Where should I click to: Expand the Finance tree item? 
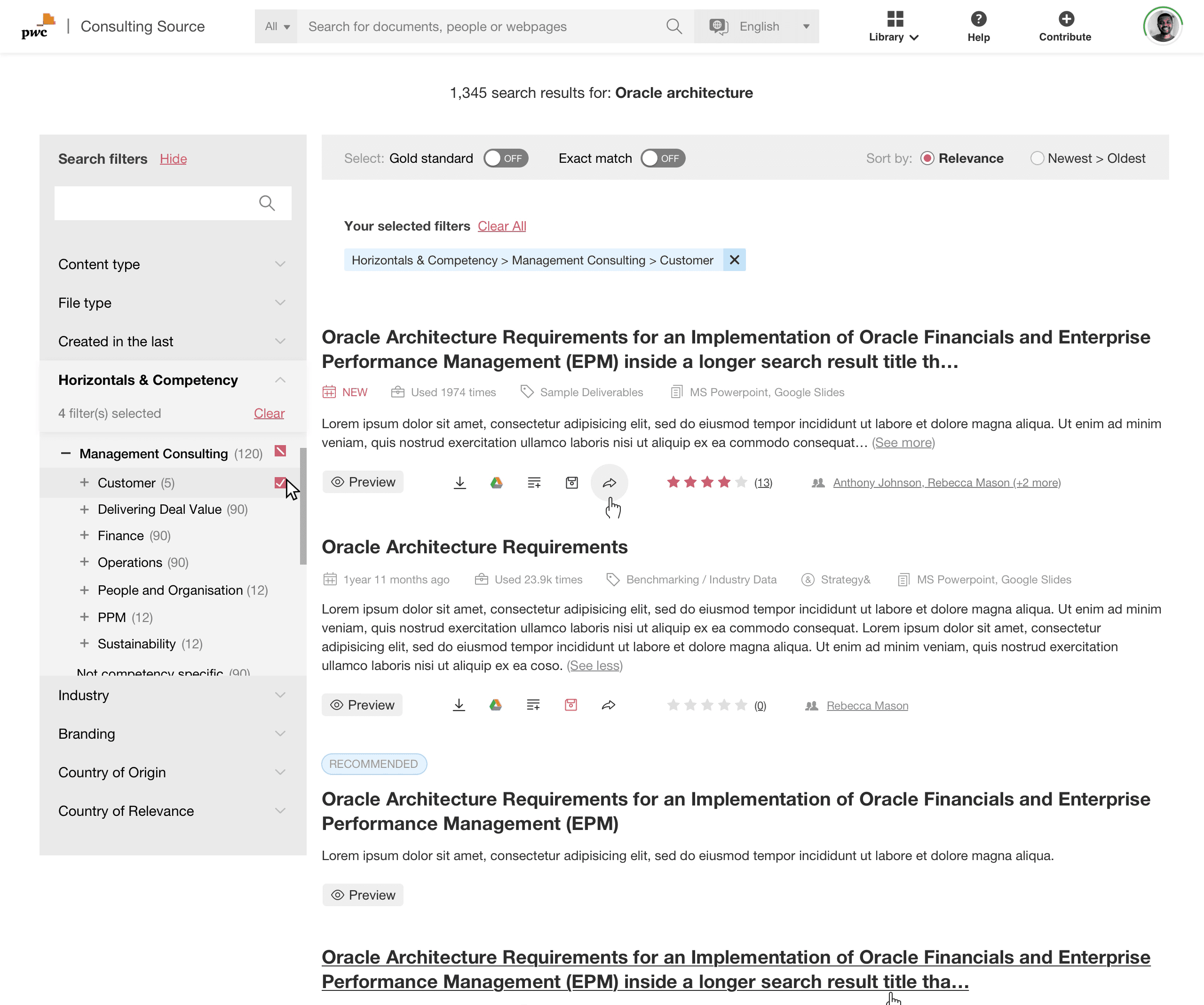[x=84, y=535]
